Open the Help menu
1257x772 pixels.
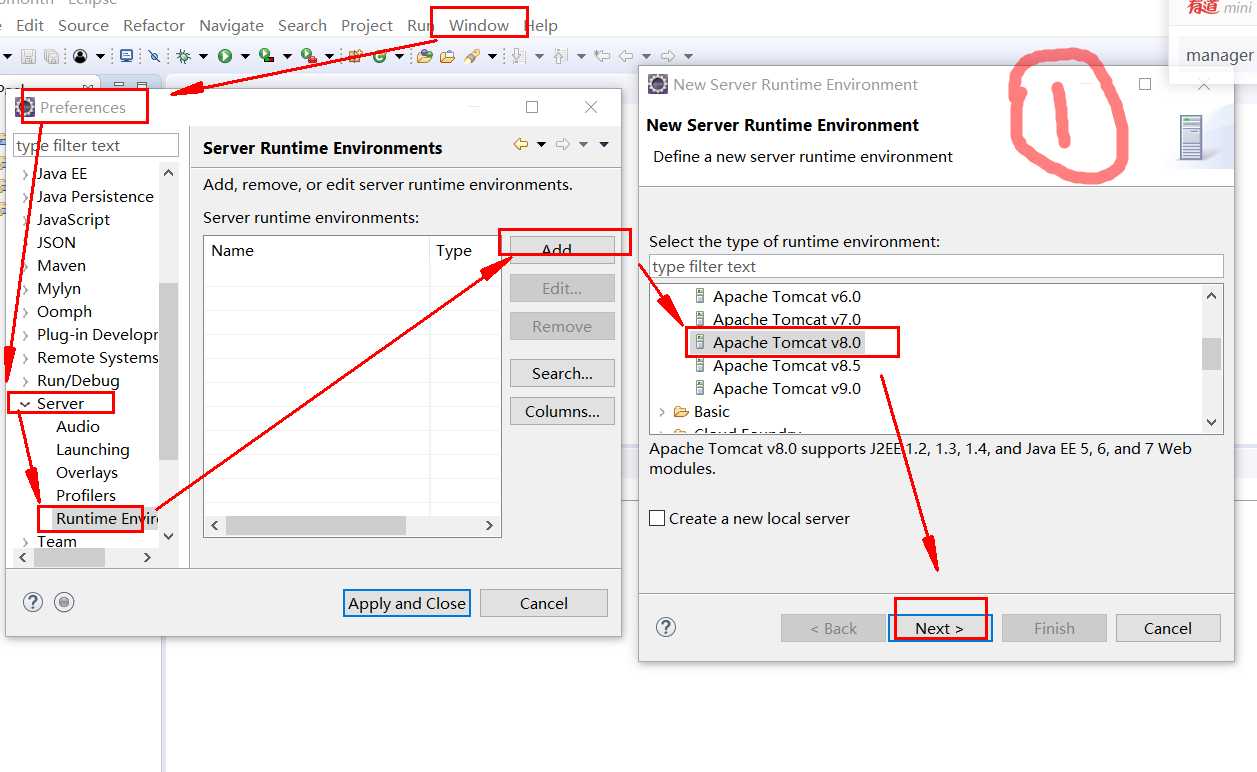click(541, 25)
